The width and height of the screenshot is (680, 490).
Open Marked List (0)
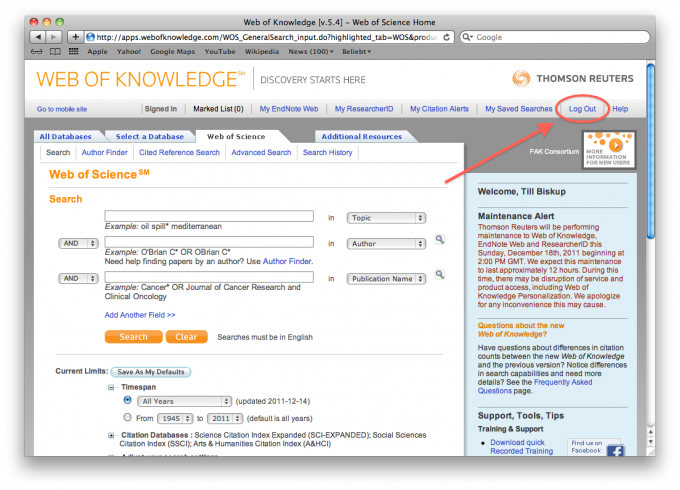click(x=218, y=109)
